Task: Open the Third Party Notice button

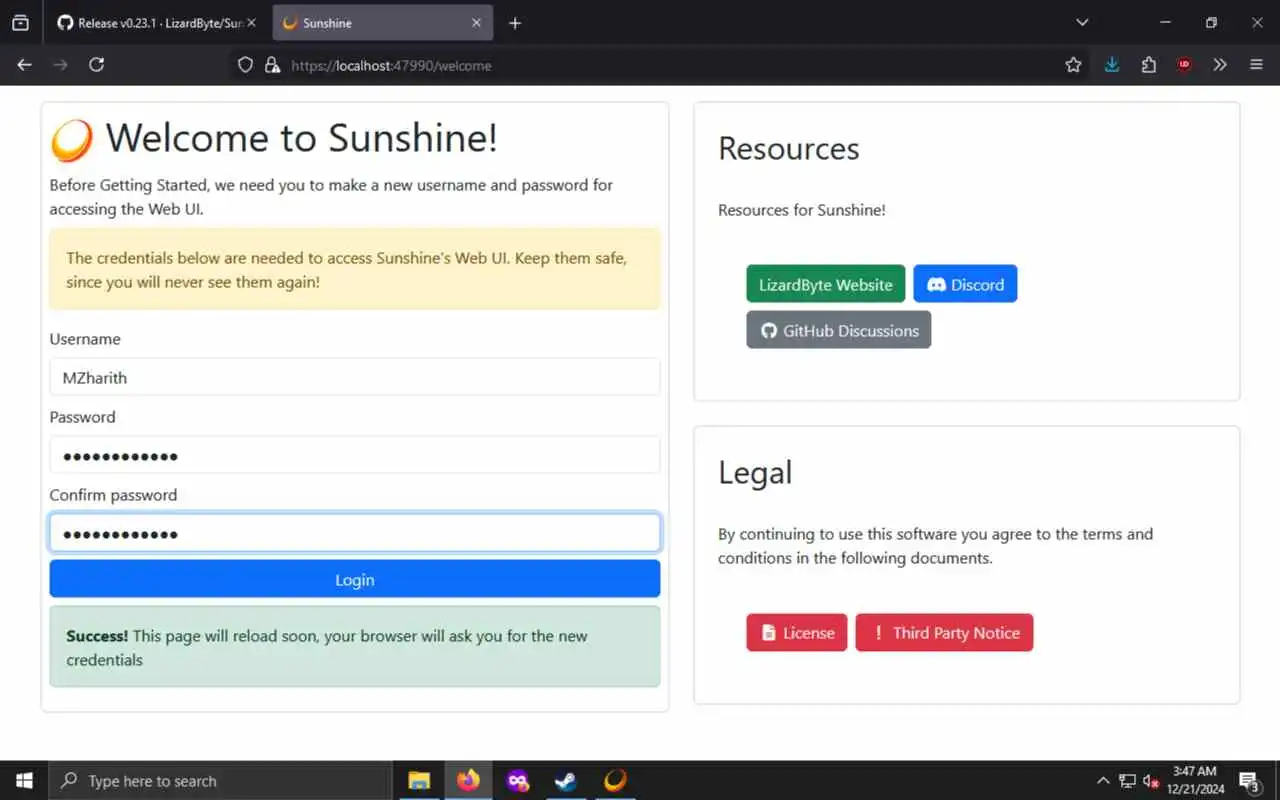Action: [x=944, y=633]
